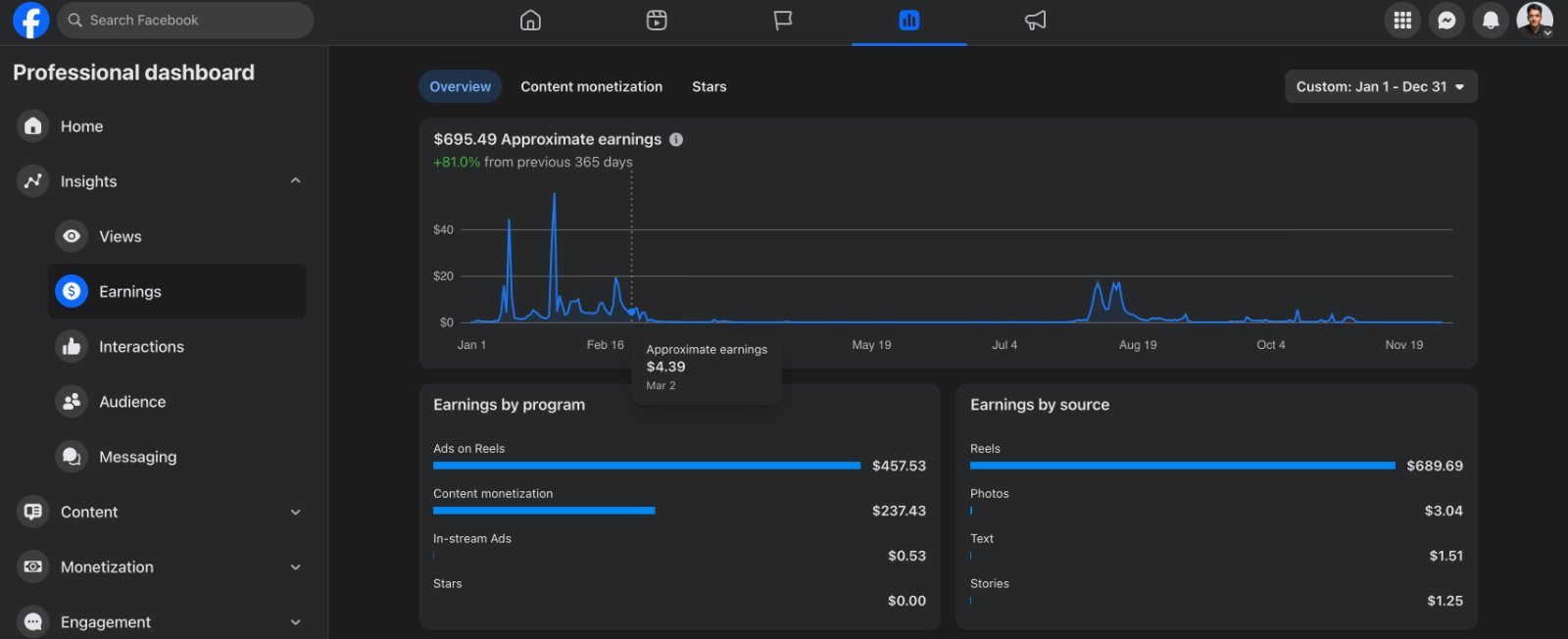
Task: Open Views in the Insights menu
Action: pyautogui.click(x=177, y=236)
